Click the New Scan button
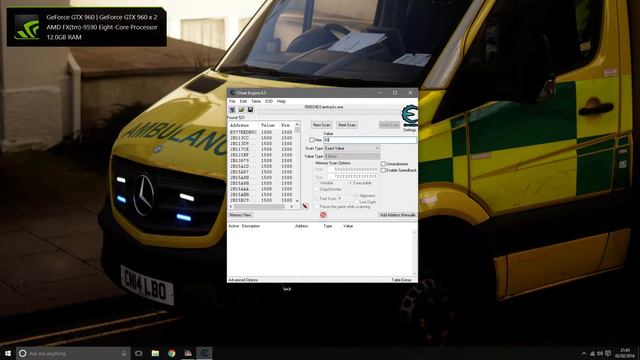Viewport: 640px width, 360px height. tap(321, 125)
